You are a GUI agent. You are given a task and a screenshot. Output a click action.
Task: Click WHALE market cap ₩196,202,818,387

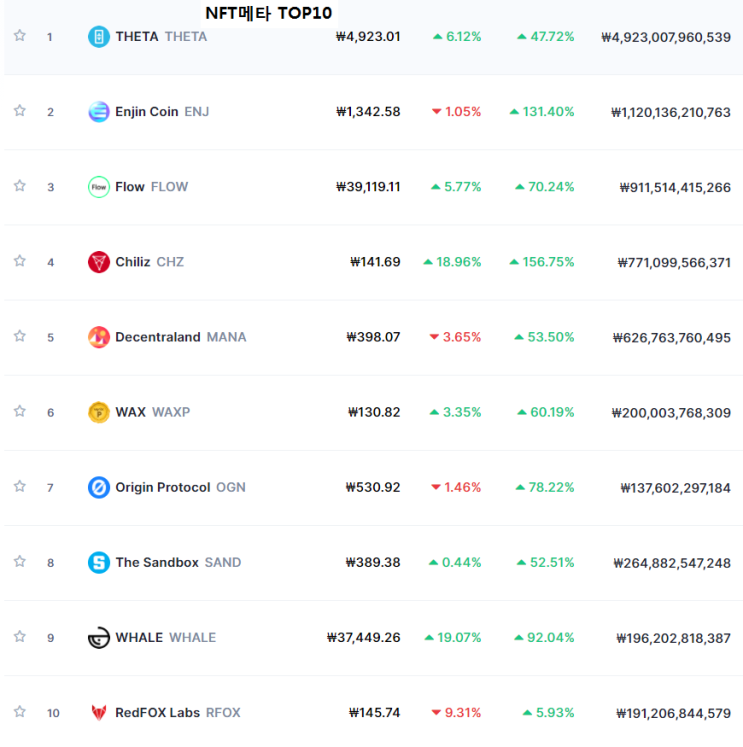pyautogui.click(x=673, y=638)
